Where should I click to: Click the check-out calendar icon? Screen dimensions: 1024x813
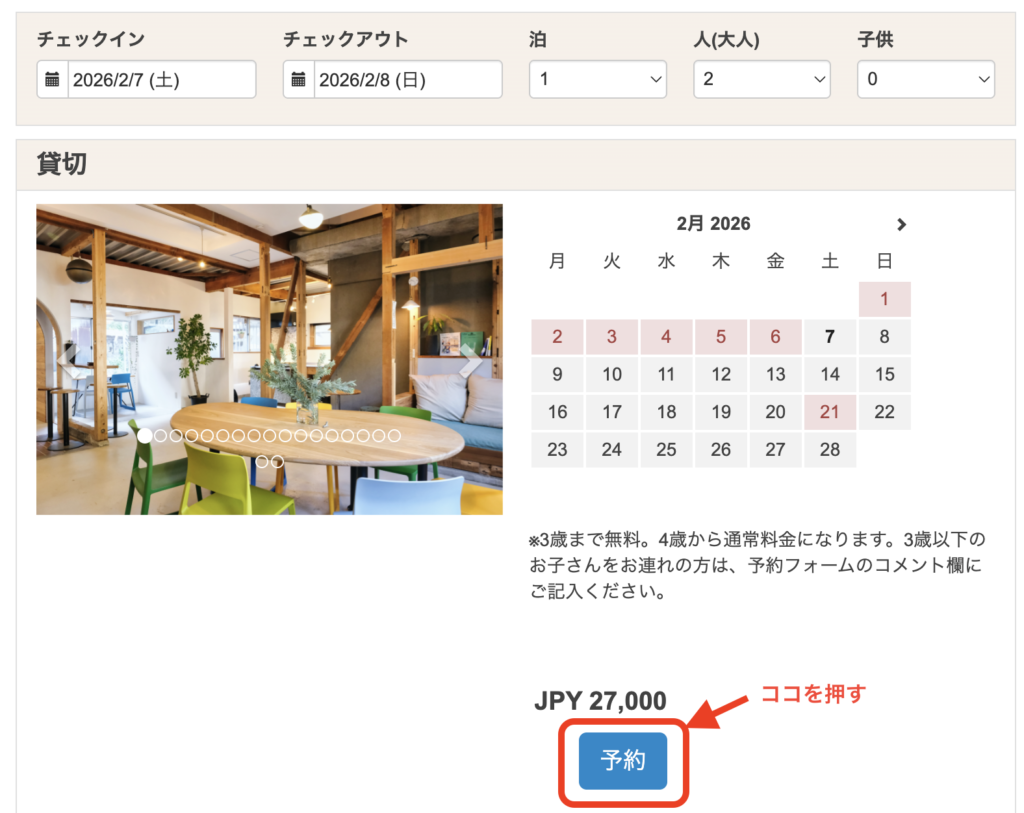tap(299, 80)
